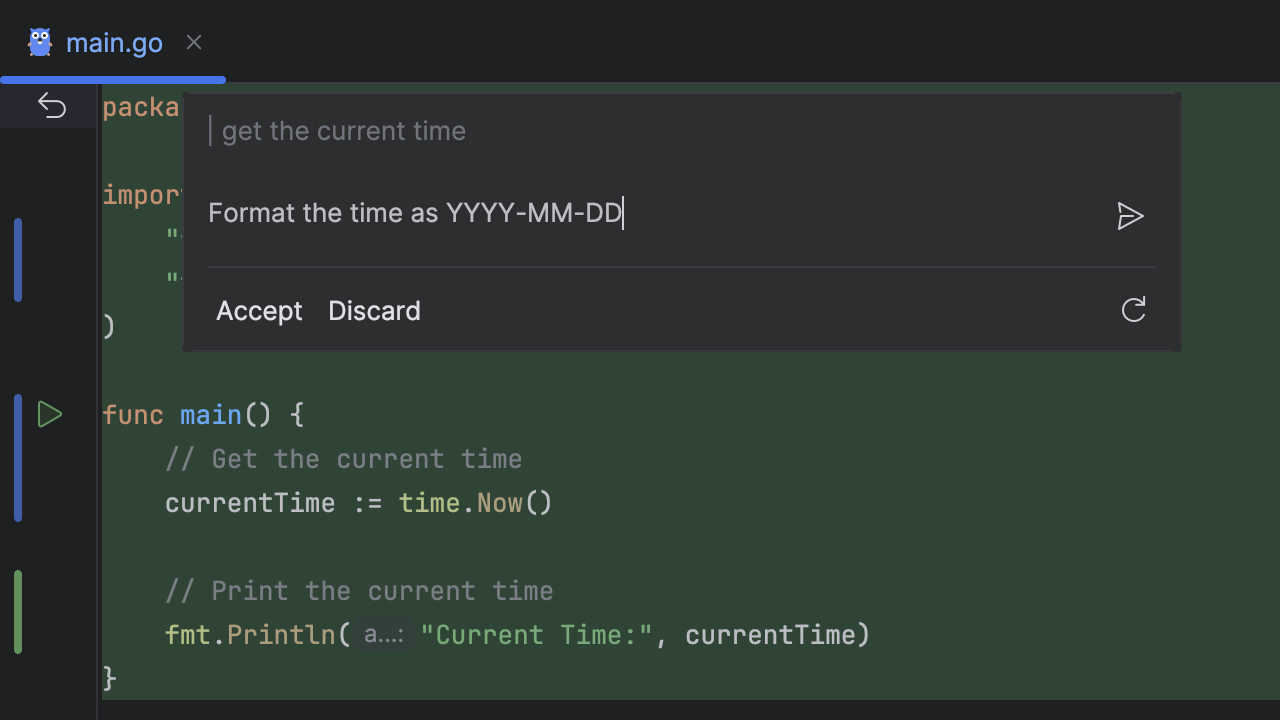Click the previous prompt "get the current time"

point(343,131)
